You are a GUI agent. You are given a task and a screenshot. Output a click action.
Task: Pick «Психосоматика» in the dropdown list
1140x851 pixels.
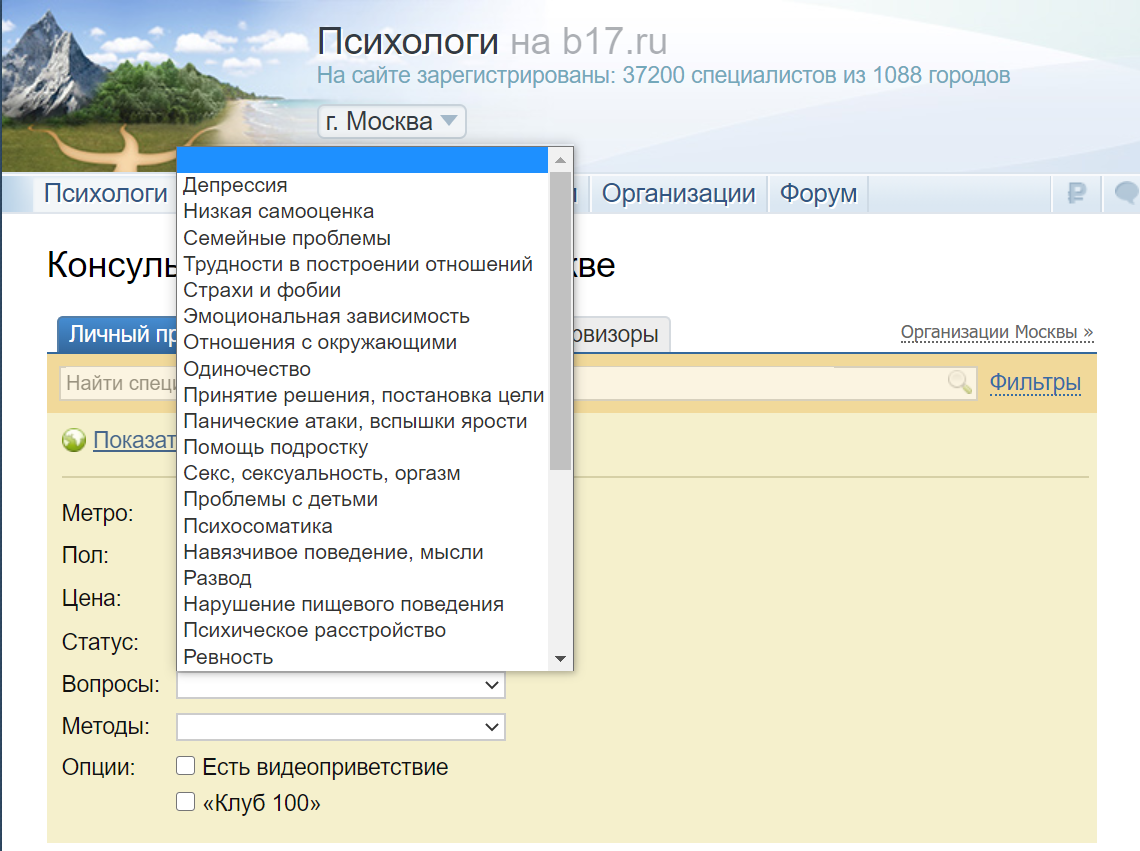[x=258, y=526]
